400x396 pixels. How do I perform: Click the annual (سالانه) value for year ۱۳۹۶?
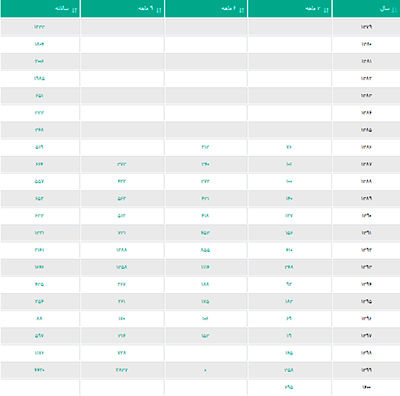pyautogui.click(x=39, y=318)
